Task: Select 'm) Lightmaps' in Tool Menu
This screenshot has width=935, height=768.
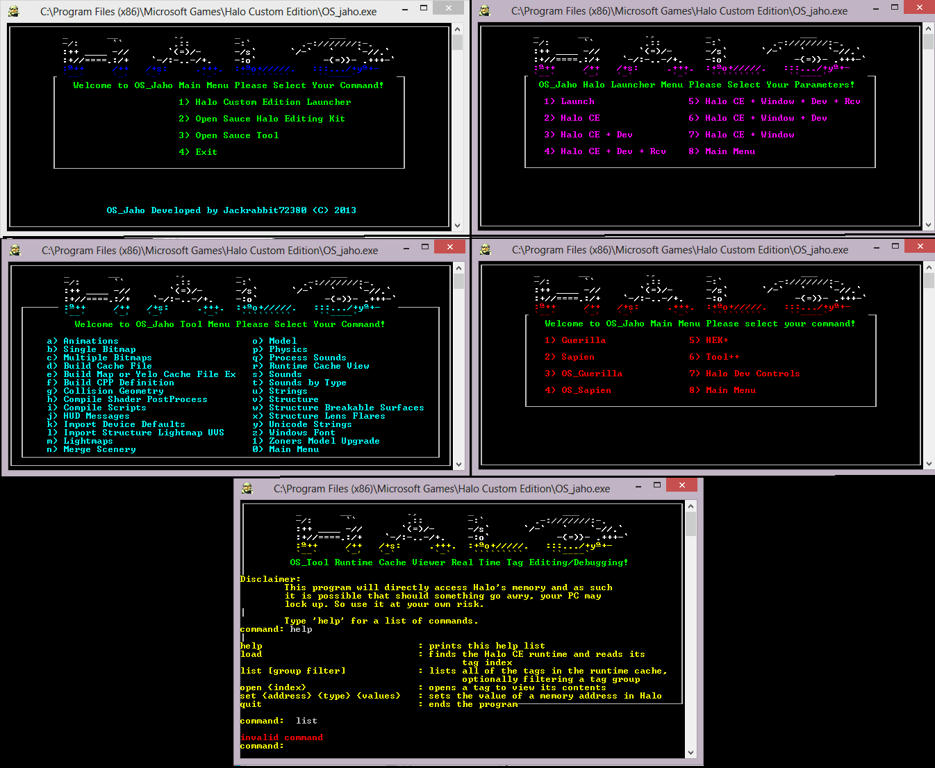Action: click(x=80, y=441)
